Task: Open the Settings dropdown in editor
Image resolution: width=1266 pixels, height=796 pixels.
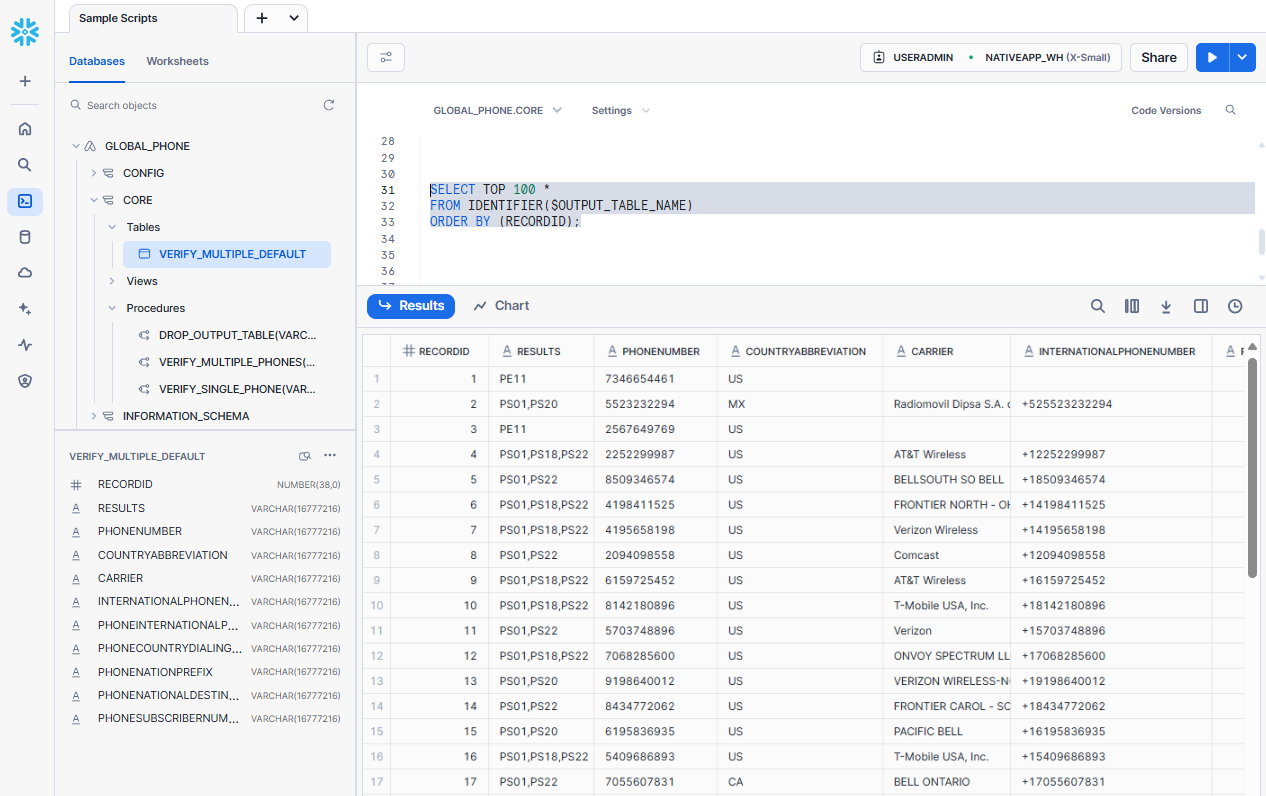Action: (621, 110)
